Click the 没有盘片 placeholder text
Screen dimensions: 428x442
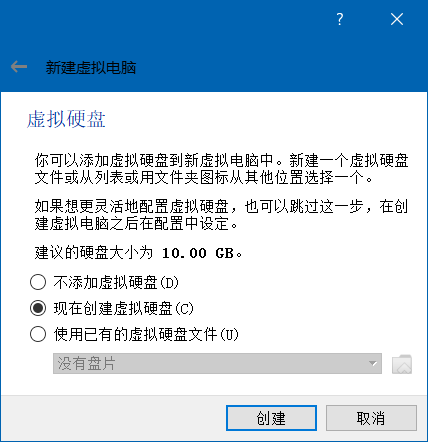(86, 364)
